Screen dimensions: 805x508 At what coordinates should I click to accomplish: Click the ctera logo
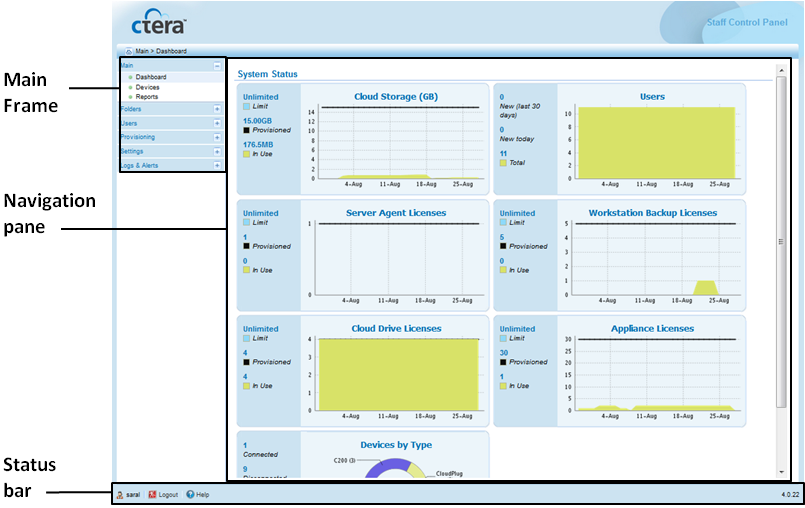pos(159,22)
